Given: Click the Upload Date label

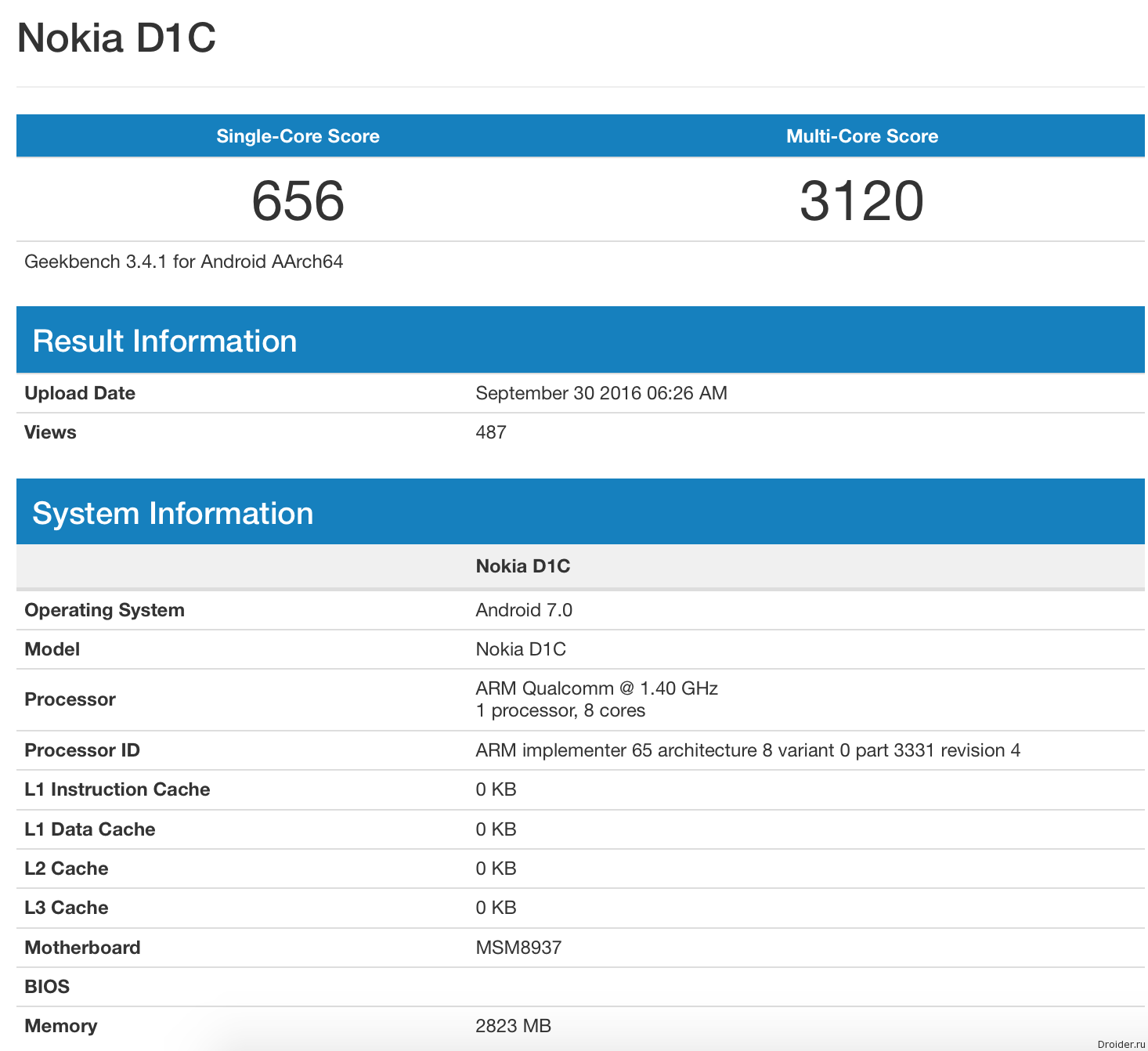Looking at the screenshot, I should click(80, 393).
